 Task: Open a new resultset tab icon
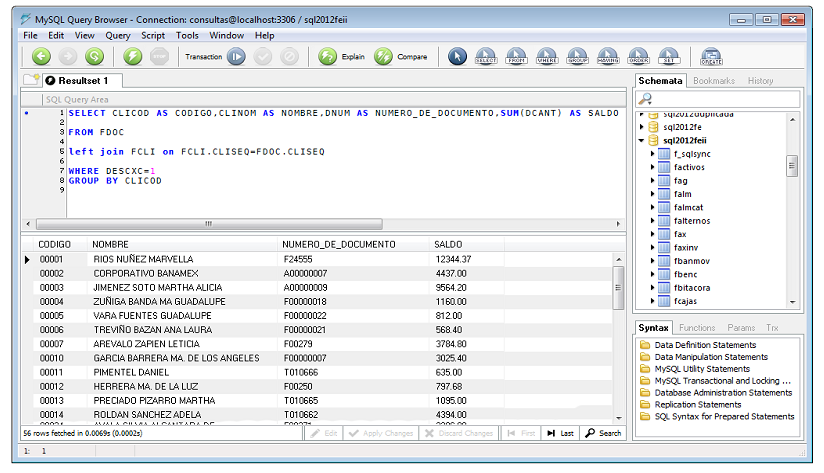click(31, 80)
